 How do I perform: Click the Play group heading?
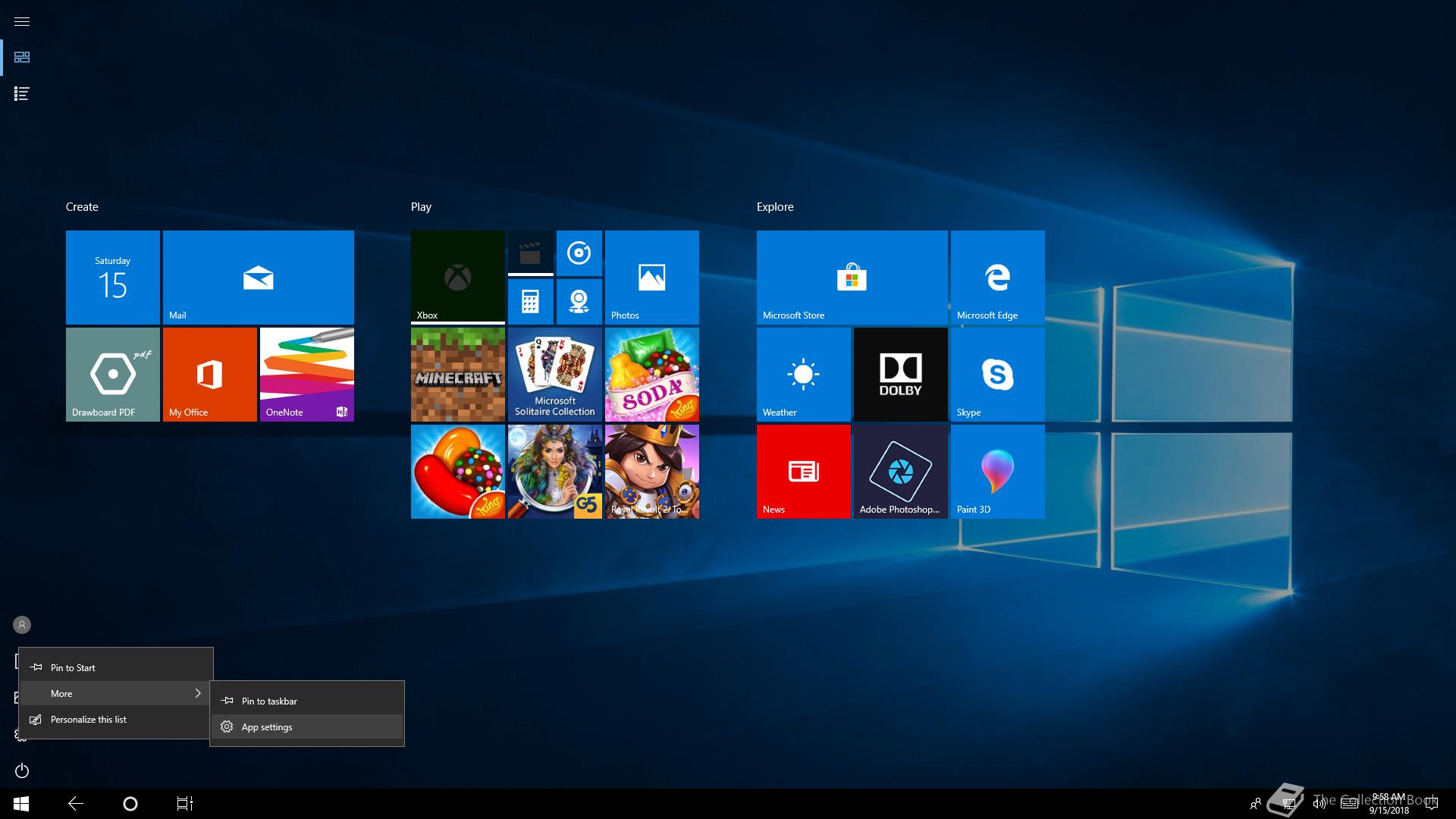[x=421, y=207]
